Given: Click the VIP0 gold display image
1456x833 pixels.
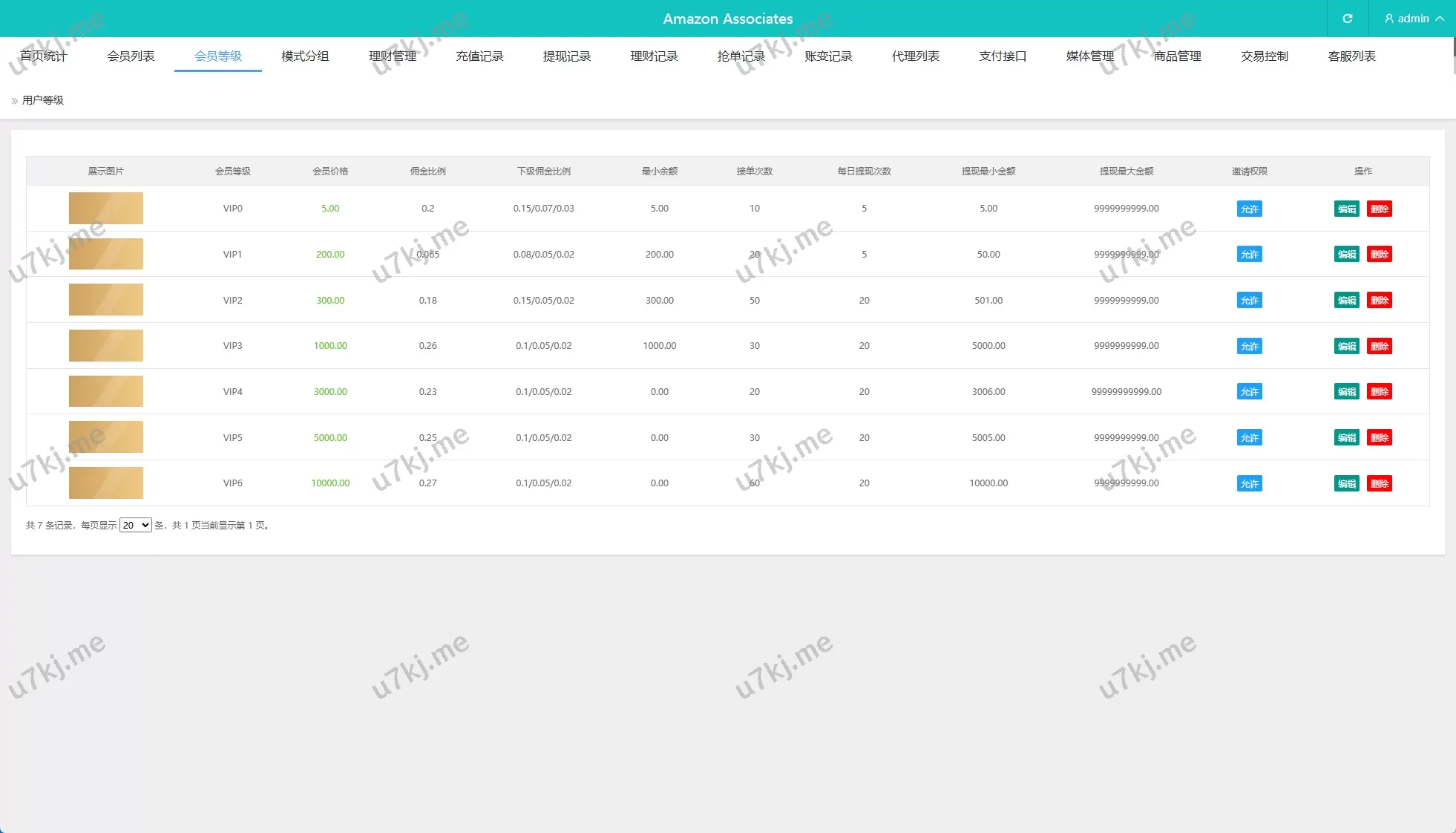Looking at the screenshot, I should [106, 209].
